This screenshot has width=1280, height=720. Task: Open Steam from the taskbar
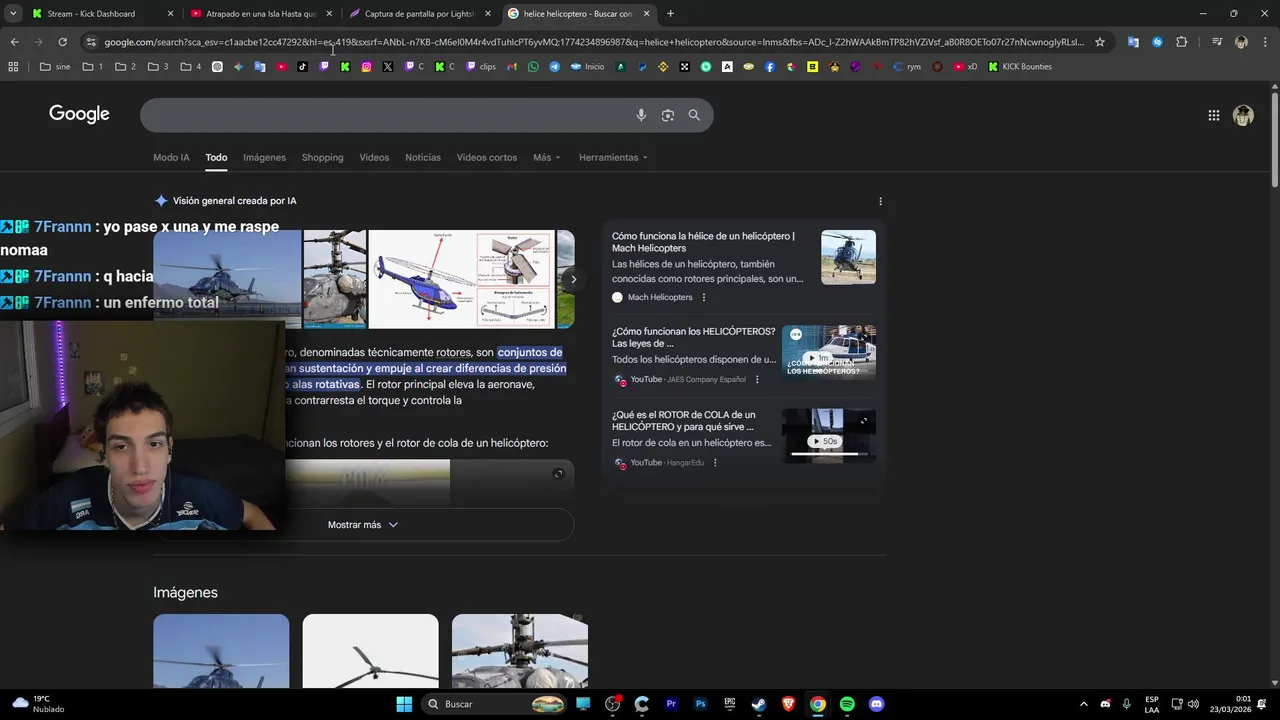pos(759,704)
